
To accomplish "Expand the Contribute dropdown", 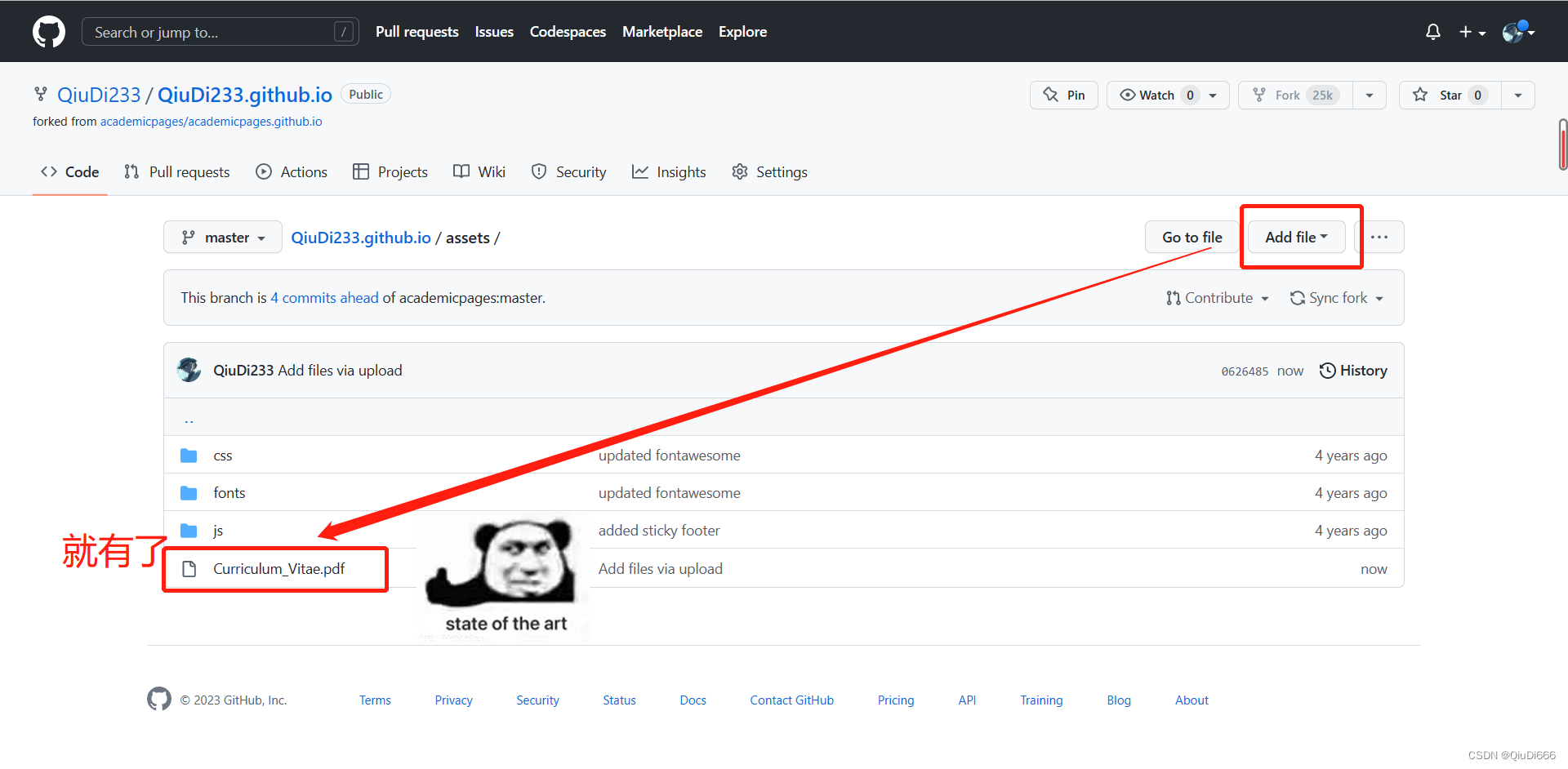I will coord(1218,298).
